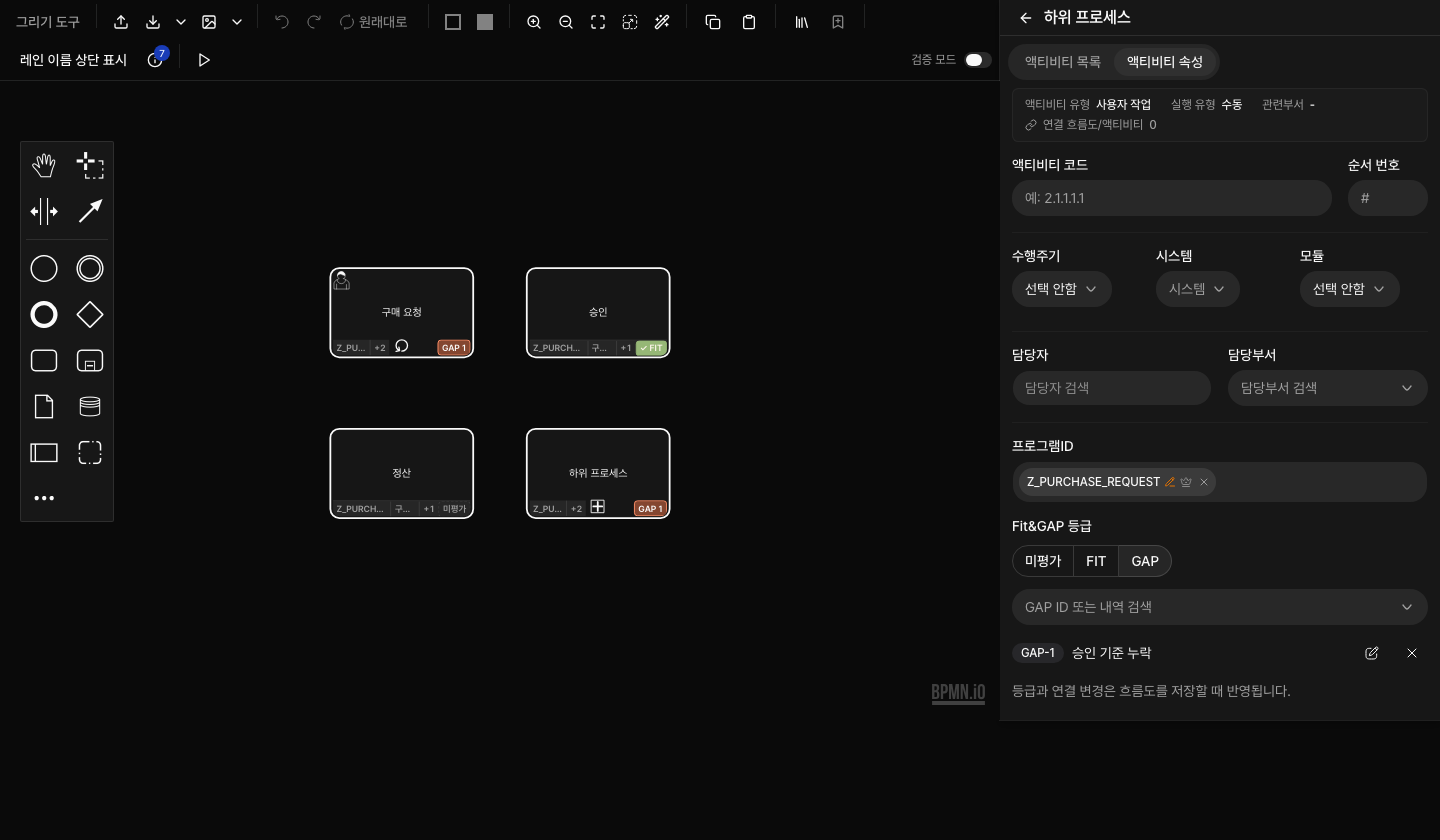Expand the GAP ID search dropdown
Image resolution: width=1440 pixels, height=840 pixels.
[x=1220, y=607]
